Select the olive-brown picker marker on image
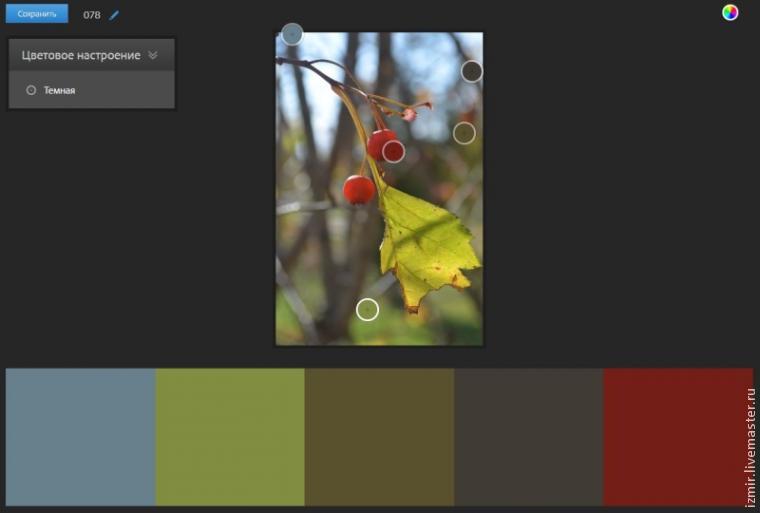The image size is (760, 513). 464,133
